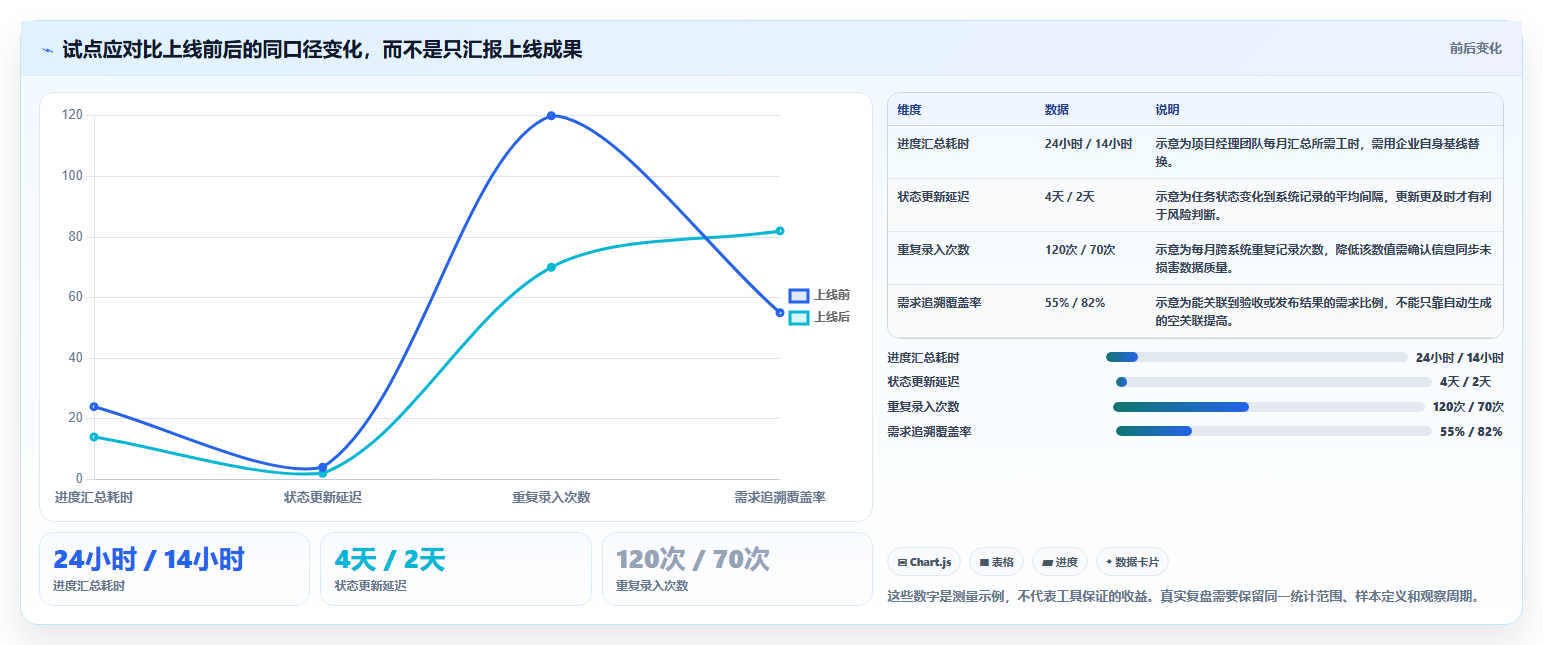This screenshot has height=645, width=1543.
Task: Select the 表格 tag chip
Action: point(997,562)
